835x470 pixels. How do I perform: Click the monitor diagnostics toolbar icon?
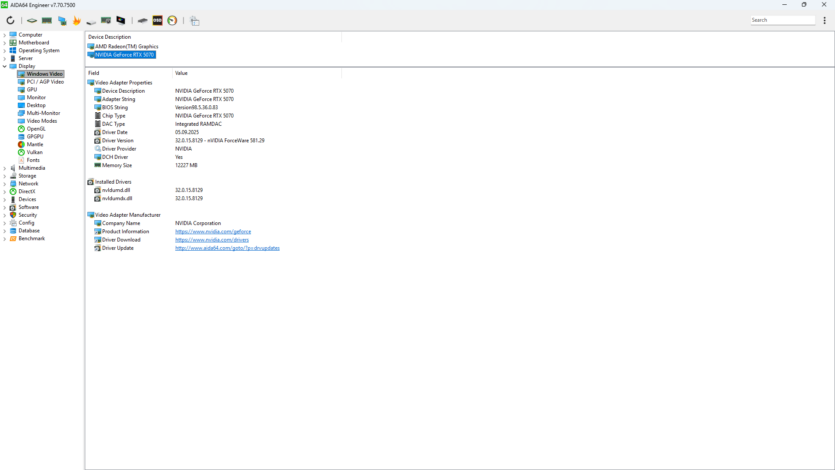click(121, 20)
